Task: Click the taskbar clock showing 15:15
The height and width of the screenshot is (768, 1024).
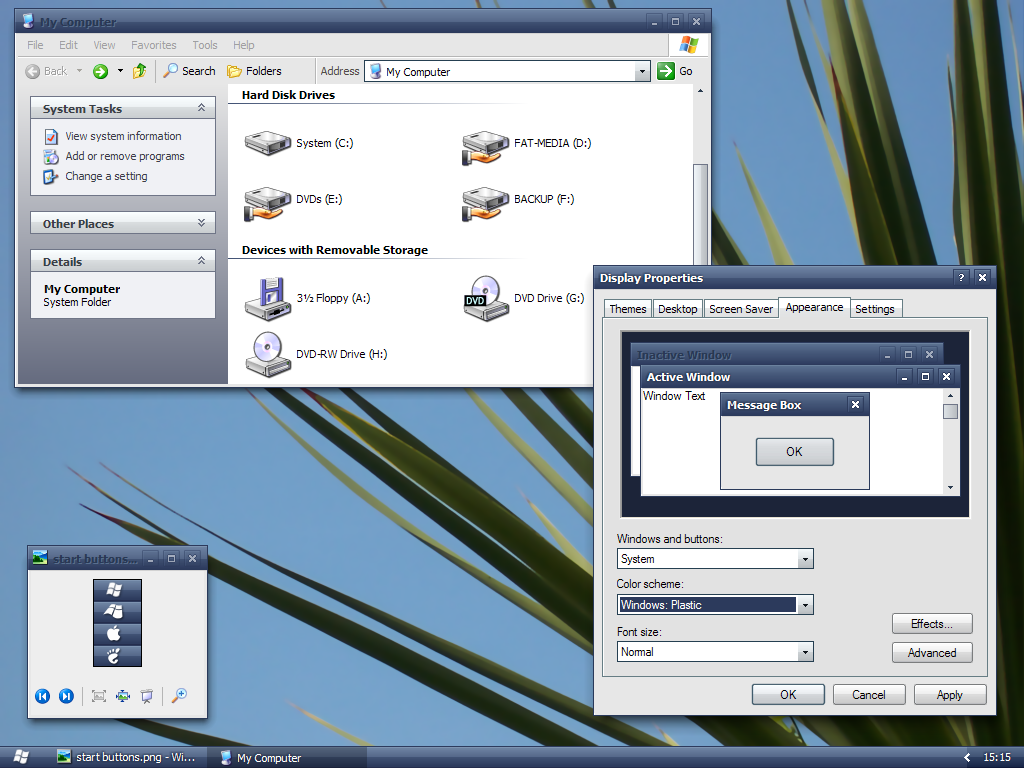Action: tap(997, 758)
